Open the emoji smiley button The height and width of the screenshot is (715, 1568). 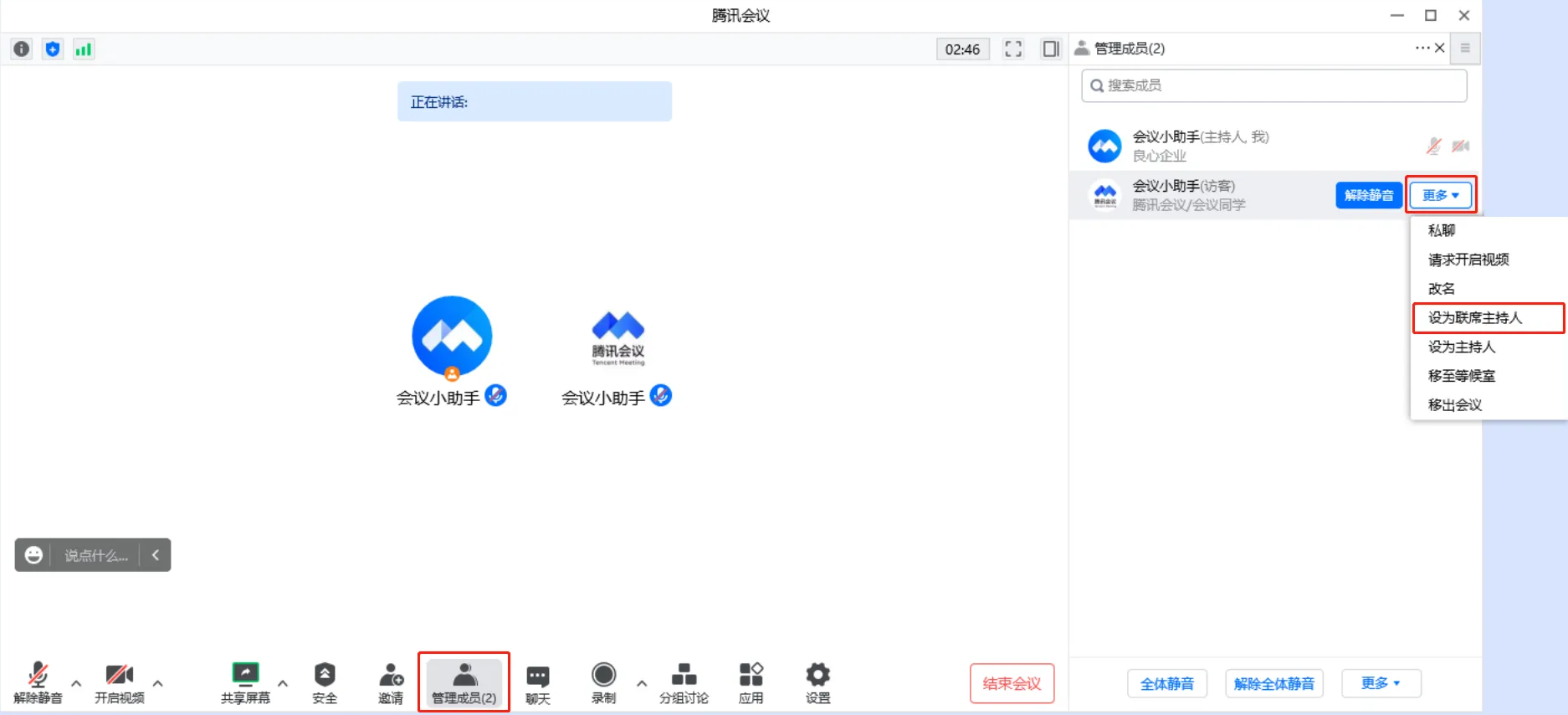click(x=33, y=555)
